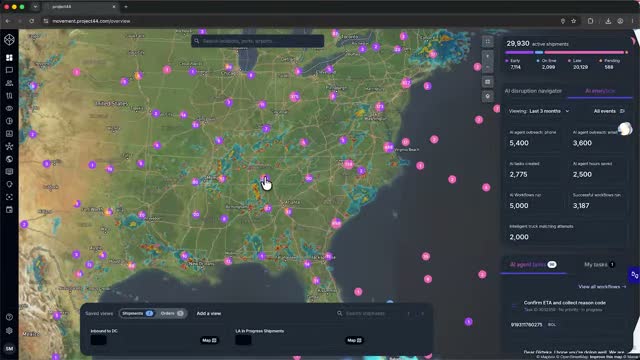Viewport: 640px width, 360px height.
Task: Zoom in with the map plus control
Action: coord(487,56)
